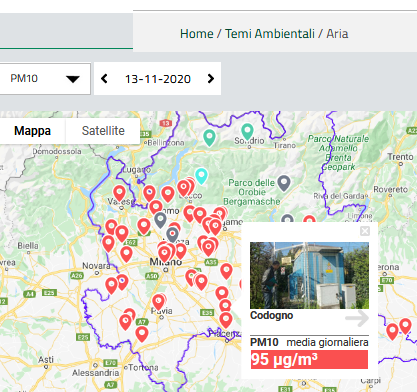Close the Codogno info popup
This screenshot has width=417, height=392.
pos(365,231)
